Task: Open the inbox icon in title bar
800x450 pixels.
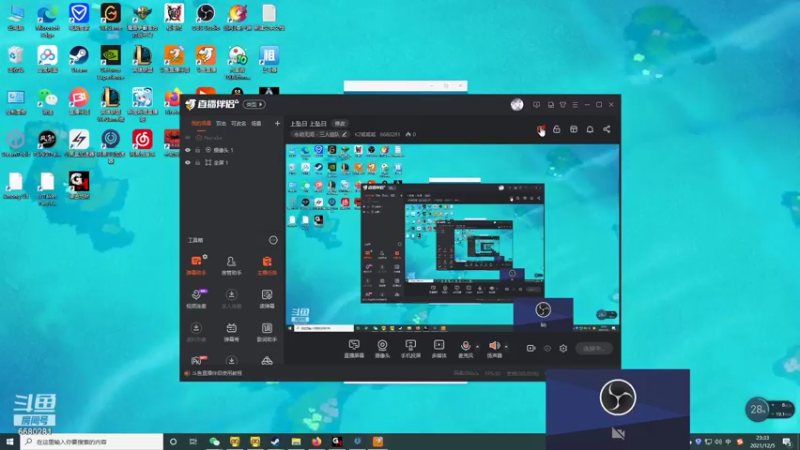Action: click(x=551, y=105)
